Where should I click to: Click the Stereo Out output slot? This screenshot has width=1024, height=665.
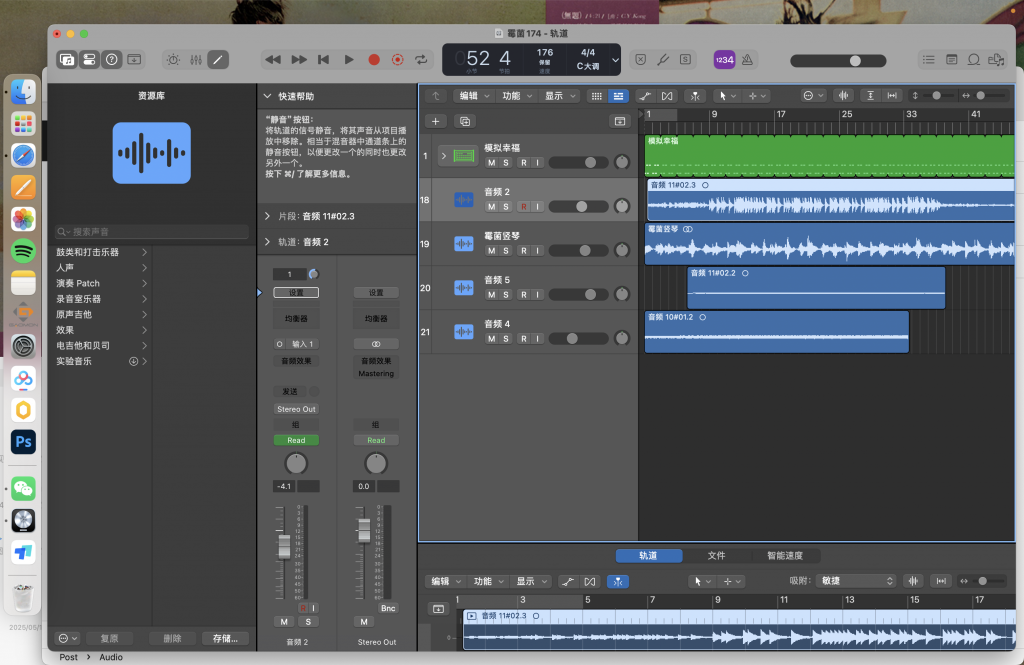click(296, 409)
